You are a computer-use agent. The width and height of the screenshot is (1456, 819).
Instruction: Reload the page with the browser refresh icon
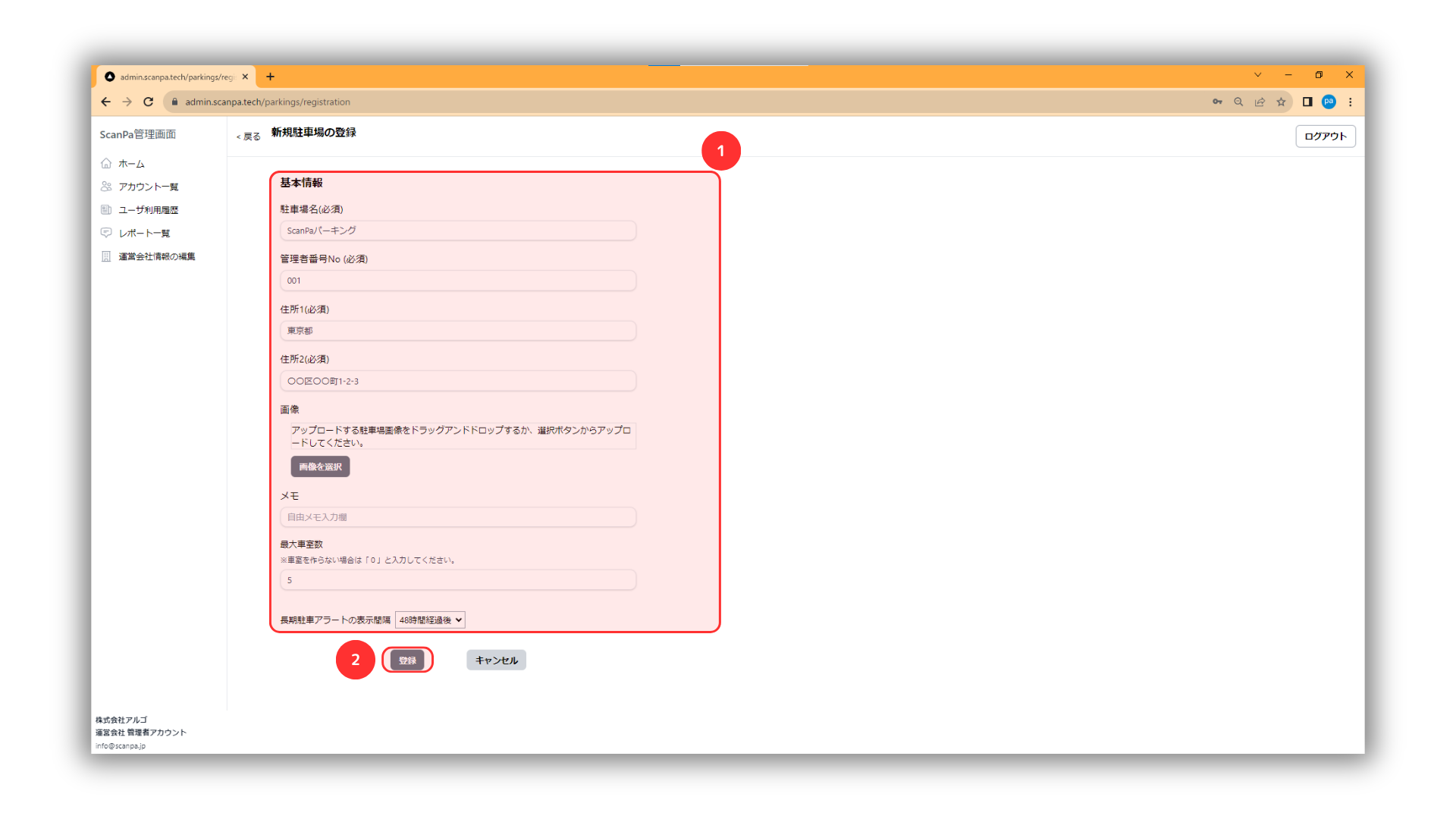[x=149, y=102]
